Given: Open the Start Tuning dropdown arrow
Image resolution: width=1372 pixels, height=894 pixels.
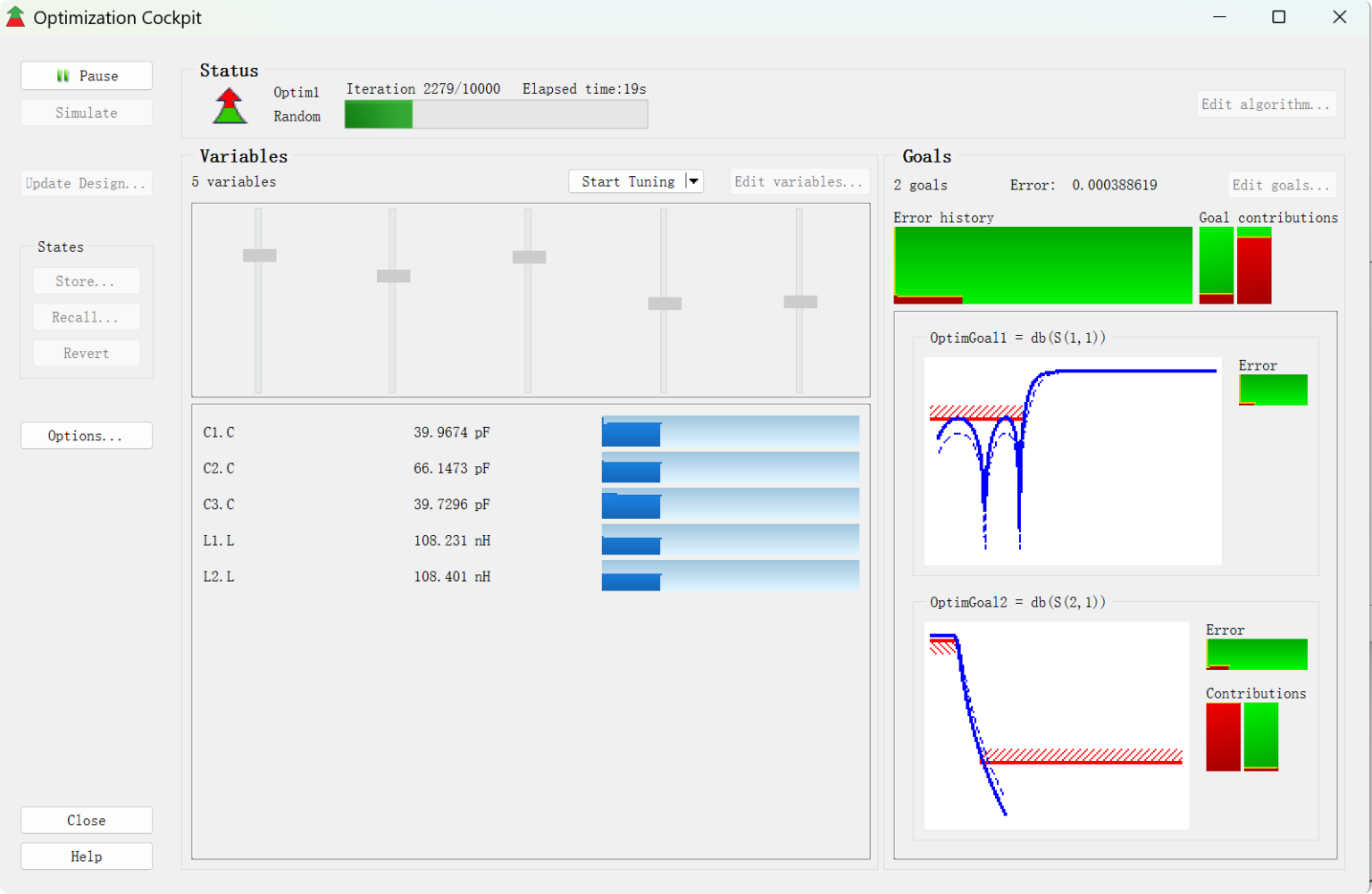Looking at the screenshot, I should 693,180.
